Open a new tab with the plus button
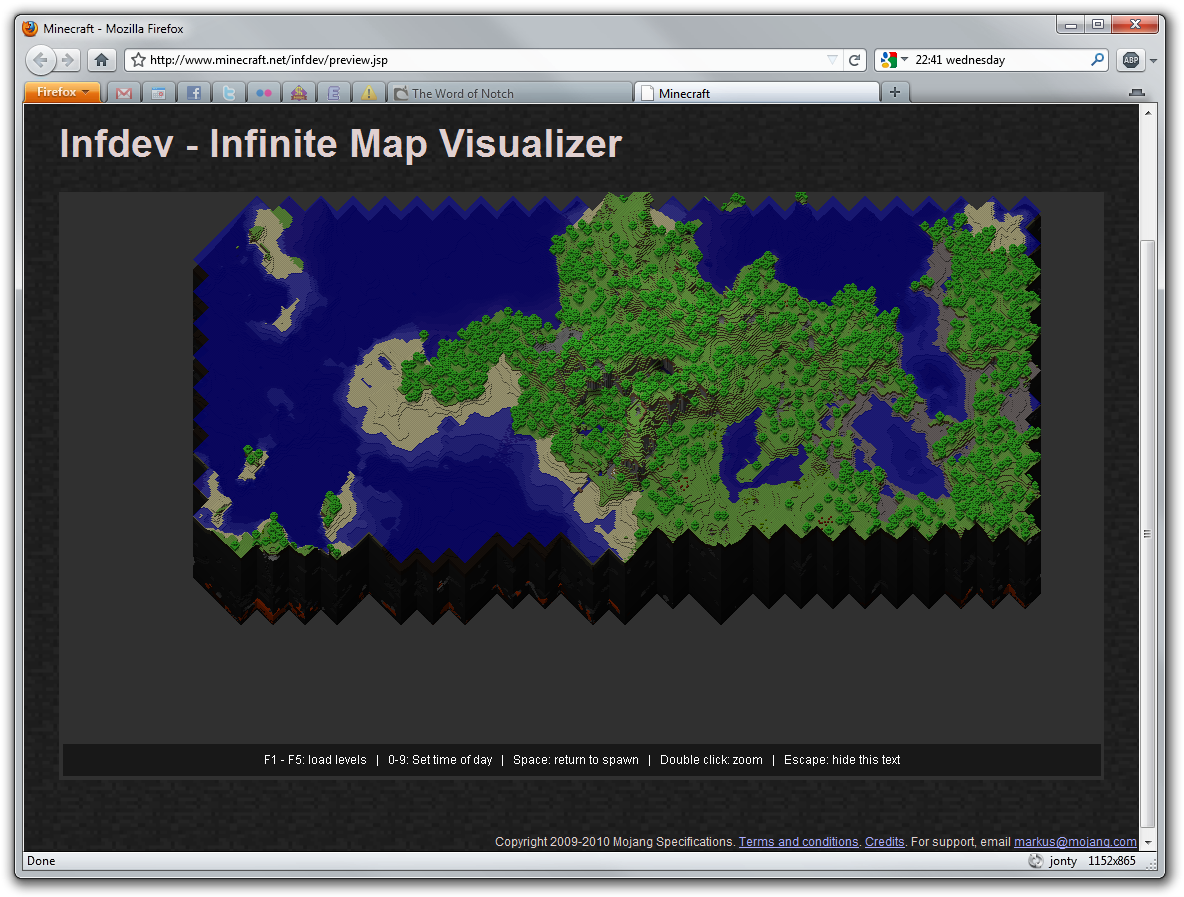Screen dimensions: 1184x897 895,92
